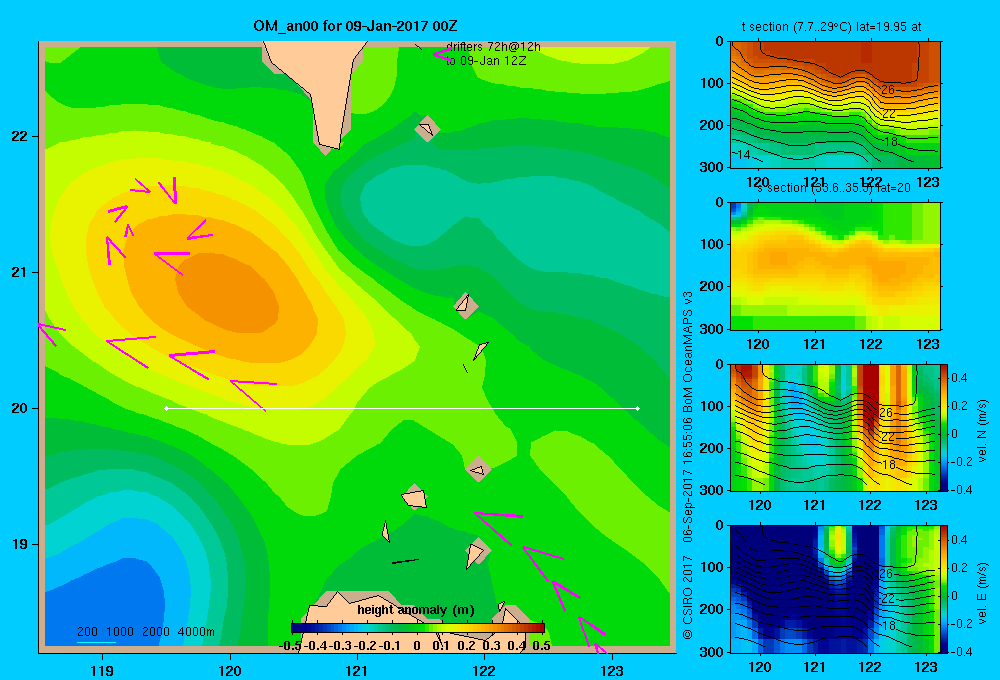Click latitude label 21 on main map
The height and width of the screenshot is (680, 1000).
pos(20,272)
